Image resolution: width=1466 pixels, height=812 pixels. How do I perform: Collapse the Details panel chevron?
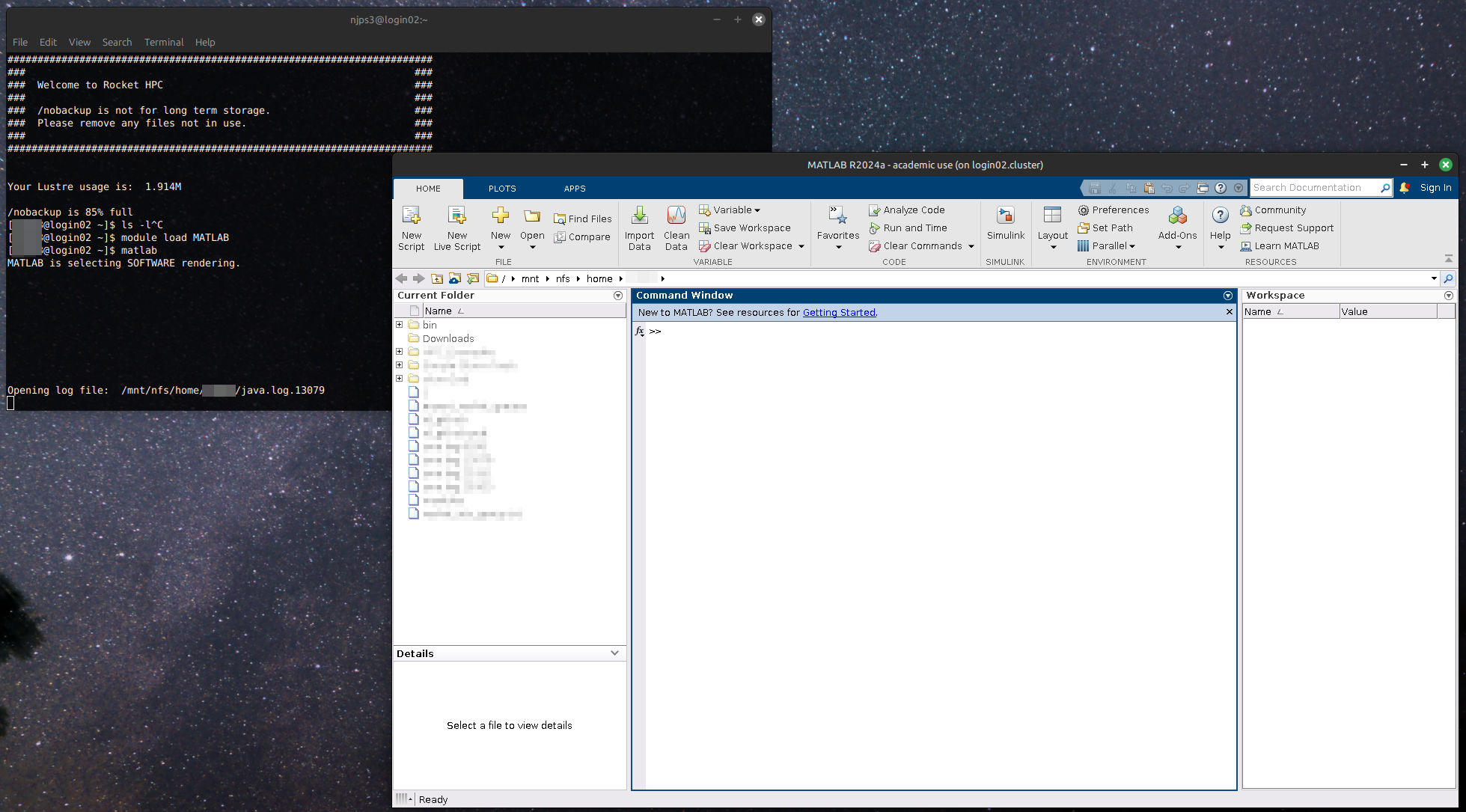(x=614, y=653)
